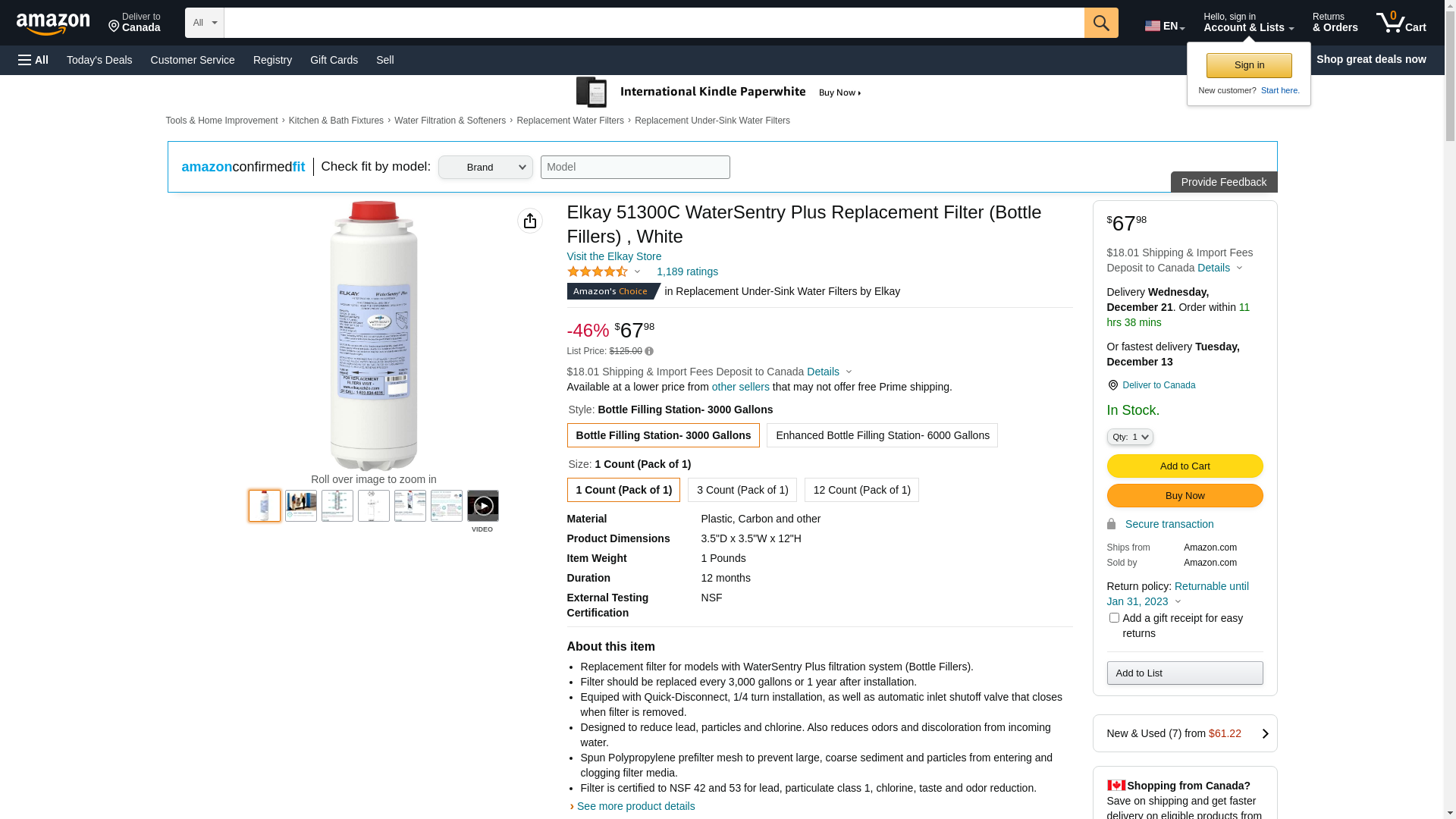The image size is (1456, 819).
Task: Open the All hamburger menu
Action: coord(33,60)
